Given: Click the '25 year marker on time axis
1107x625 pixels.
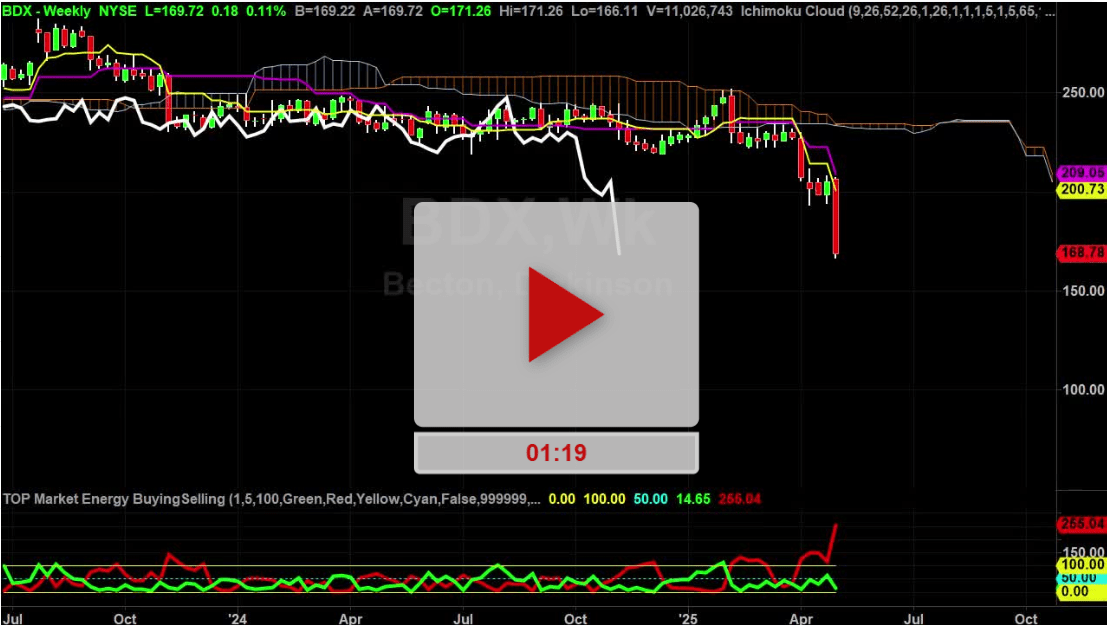Looking at the screenshot, I should click(688, 619).
